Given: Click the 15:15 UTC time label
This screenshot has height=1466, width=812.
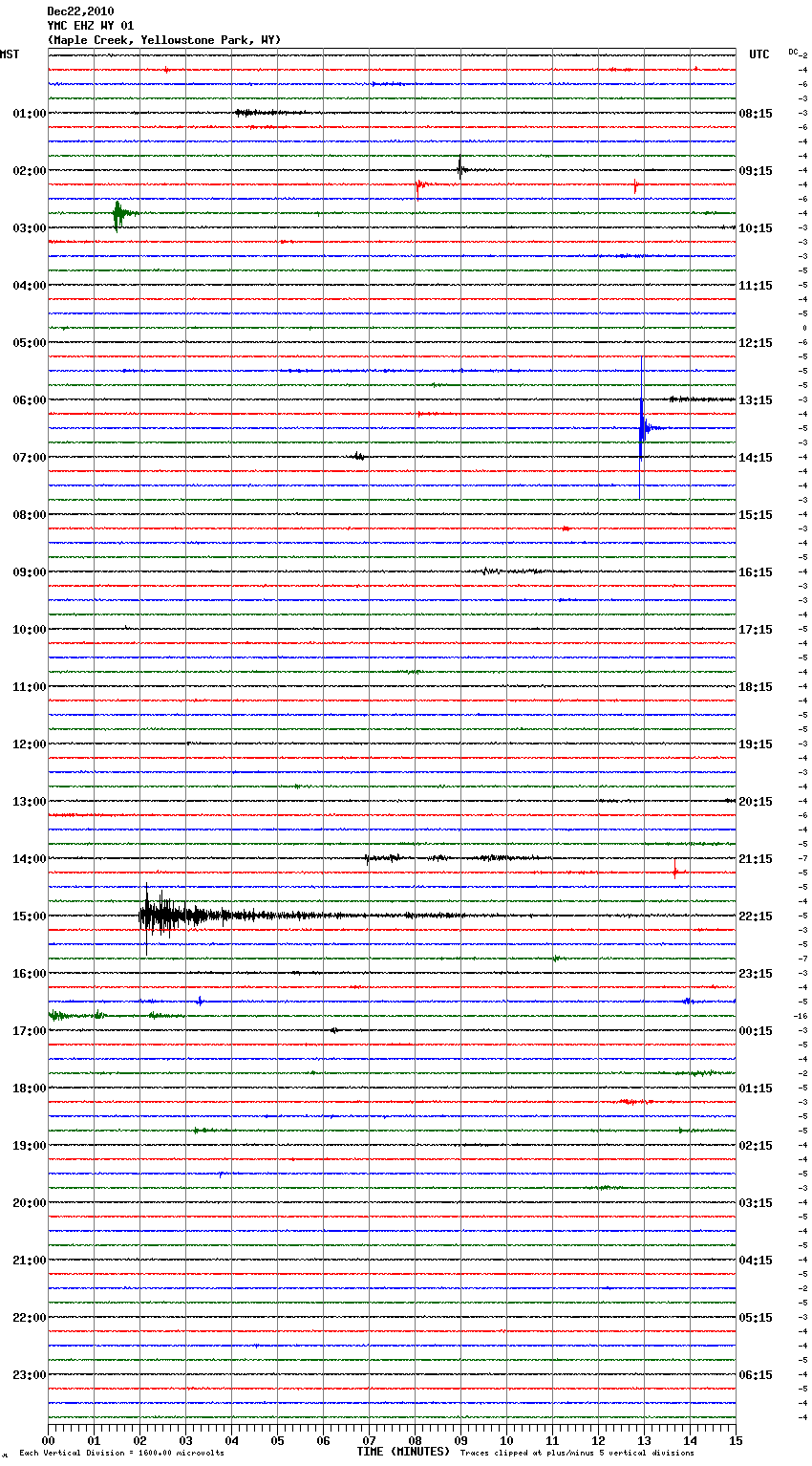Looking at the screenshot, I should click(x=756, y=515).
